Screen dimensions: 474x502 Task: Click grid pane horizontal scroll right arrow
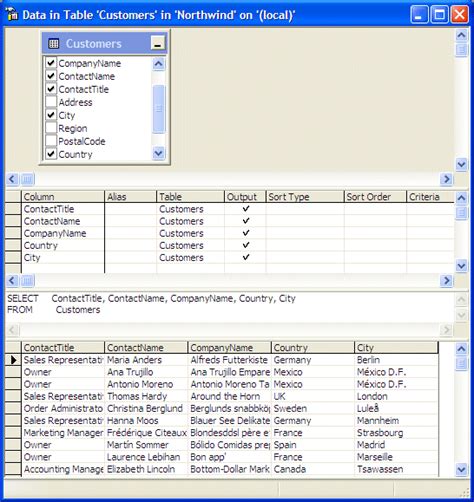coord(446,280)
